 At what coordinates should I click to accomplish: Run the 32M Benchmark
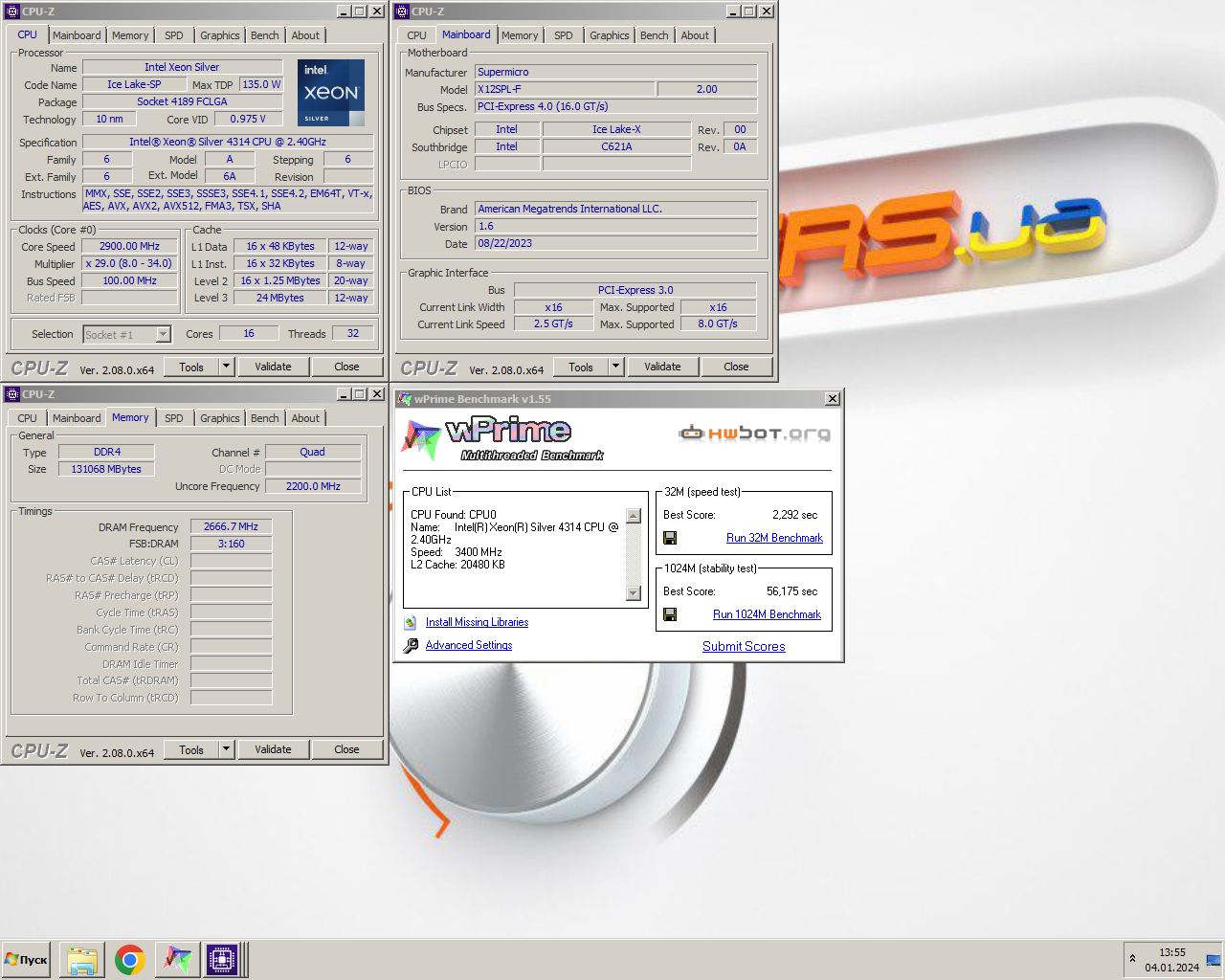click(x=774, y=538)
